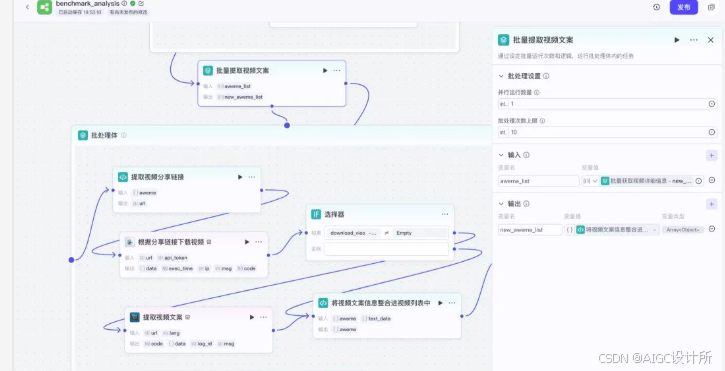Go back using the header arrow
The width and height of the screenshot is (725, 371).
27,7
